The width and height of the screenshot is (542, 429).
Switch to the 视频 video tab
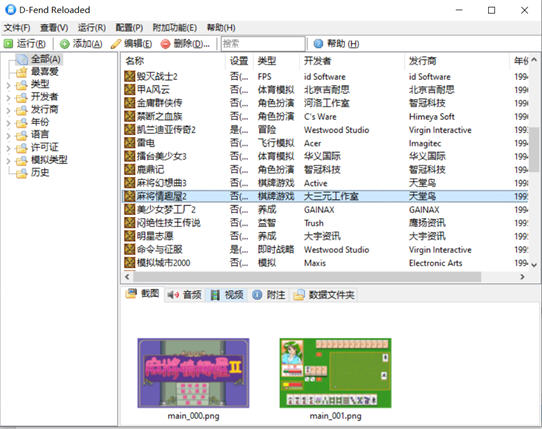click(x=227, y=295)
